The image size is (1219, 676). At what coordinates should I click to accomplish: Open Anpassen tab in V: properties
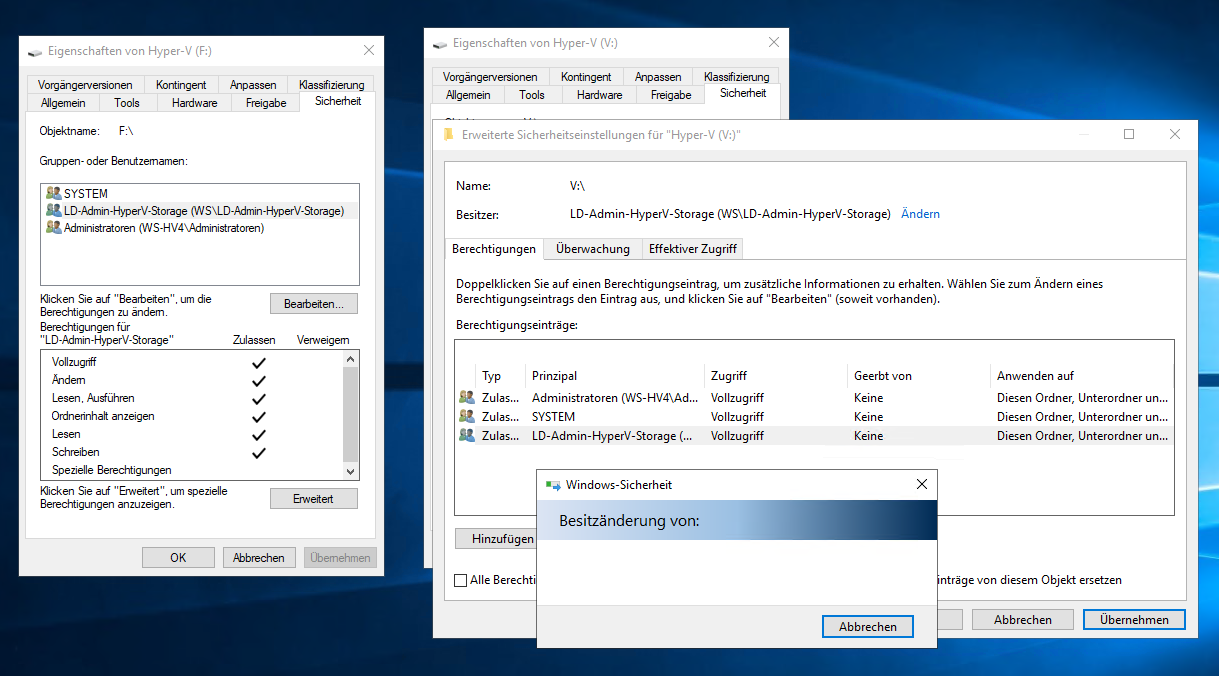[x=658, y=77]
